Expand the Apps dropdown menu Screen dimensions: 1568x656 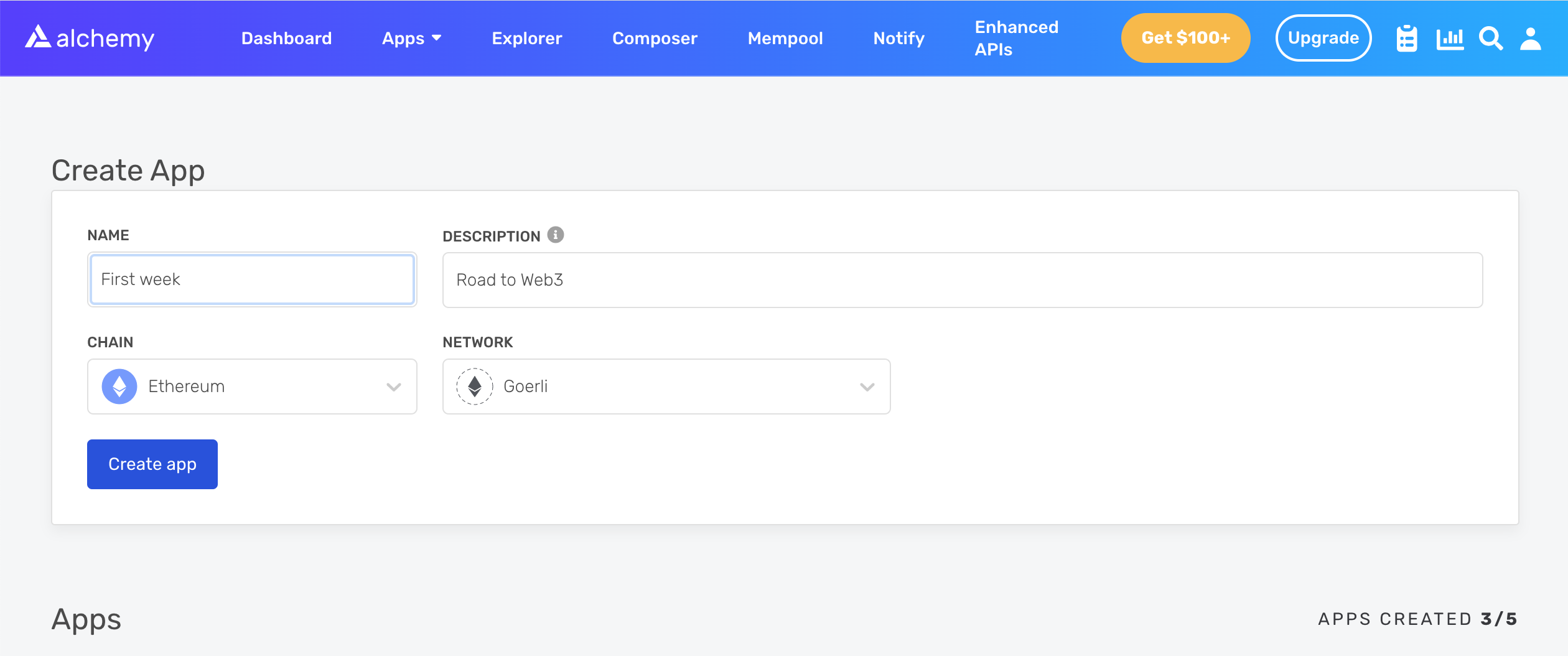(411, 39)
